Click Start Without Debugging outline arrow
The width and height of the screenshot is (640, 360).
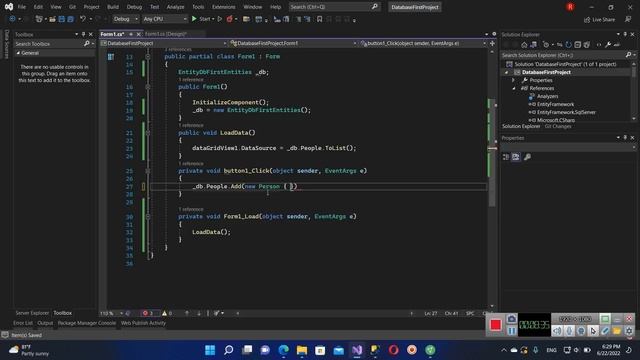[x=220, y=19]
